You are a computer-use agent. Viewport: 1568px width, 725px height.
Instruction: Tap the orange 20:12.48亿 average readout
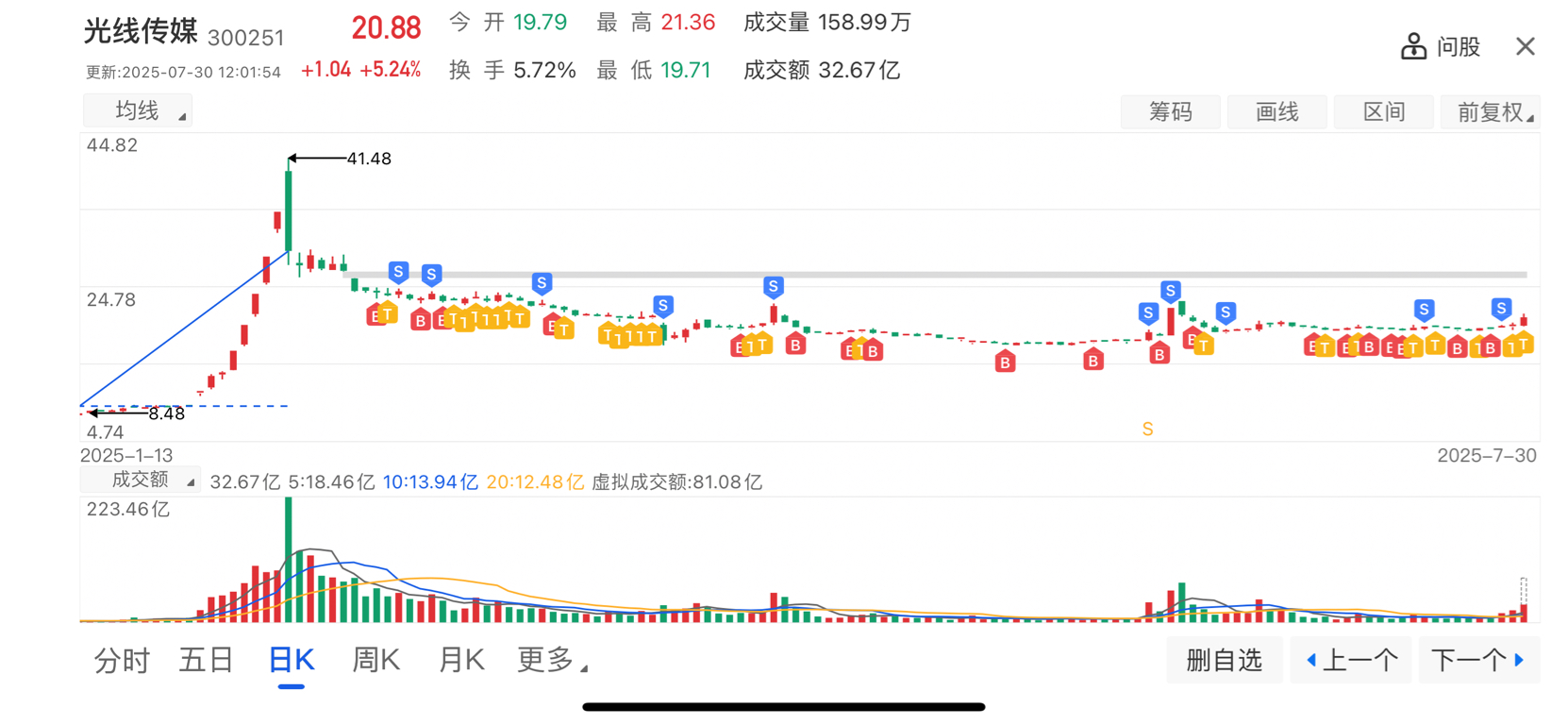[x=535, y=482]
